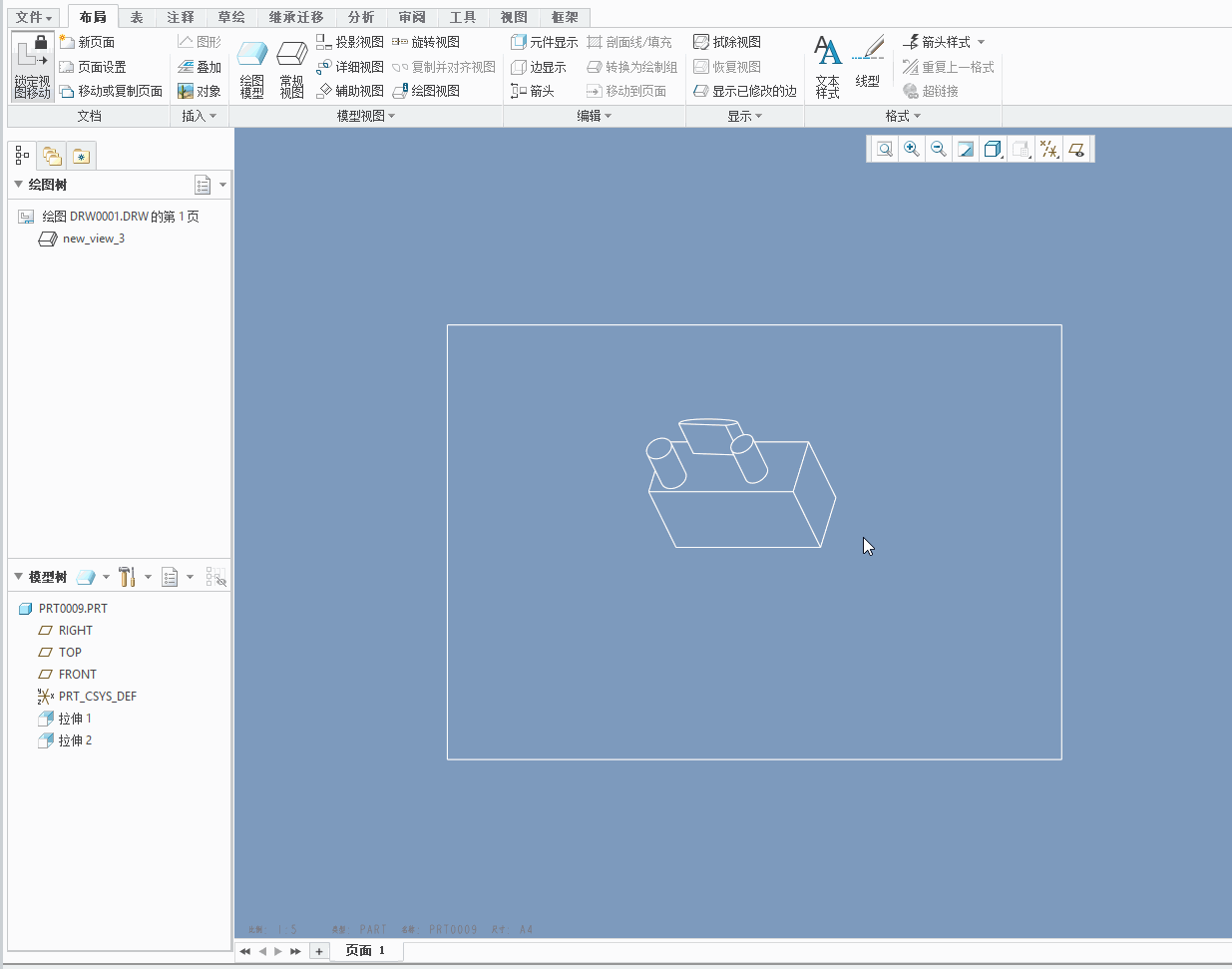Click 常规视图 general view icon
The image size is (1232, 969).
291,68
